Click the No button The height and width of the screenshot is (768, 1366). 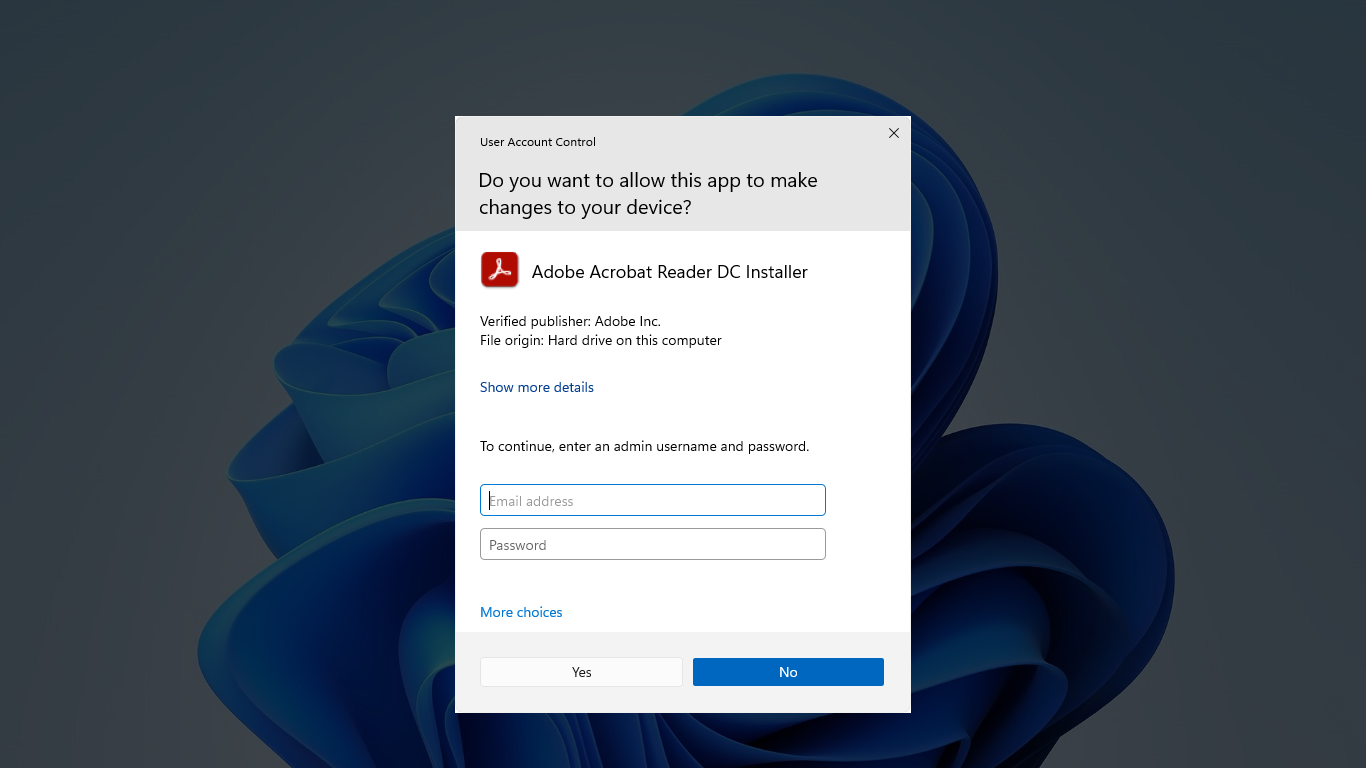click(788, 672)
